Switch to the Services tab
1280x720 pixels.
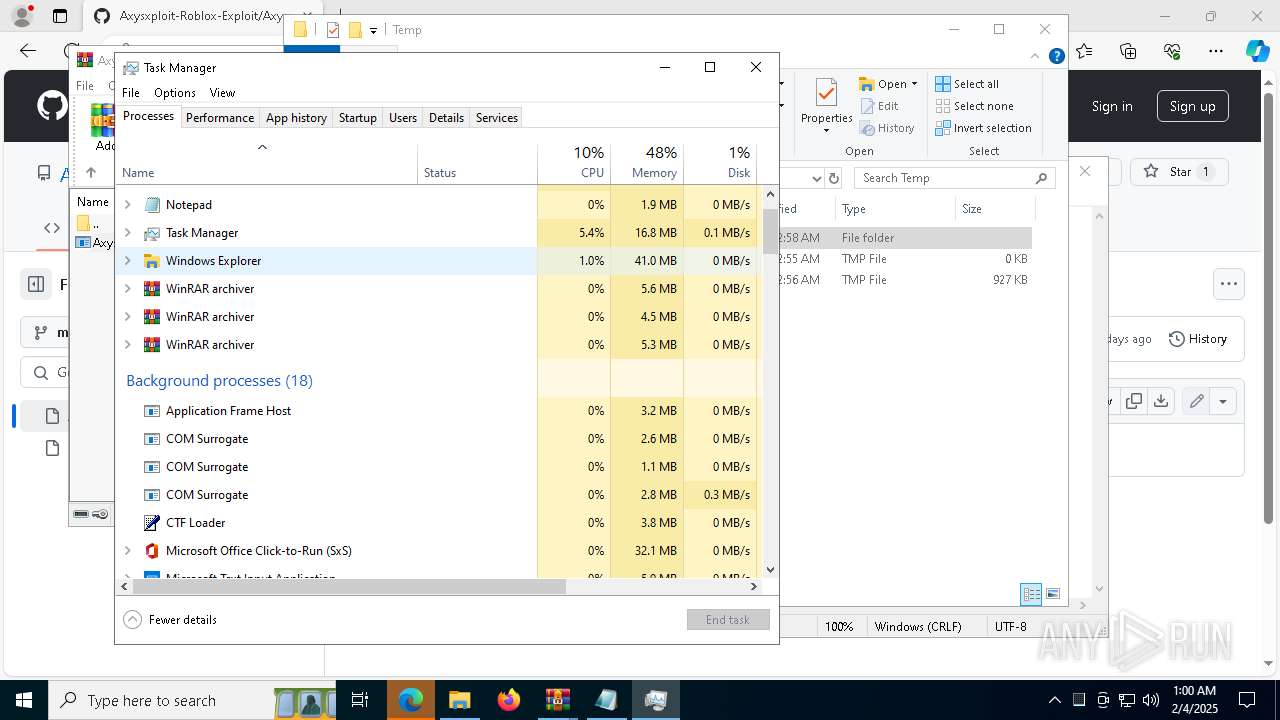point(497,117)
